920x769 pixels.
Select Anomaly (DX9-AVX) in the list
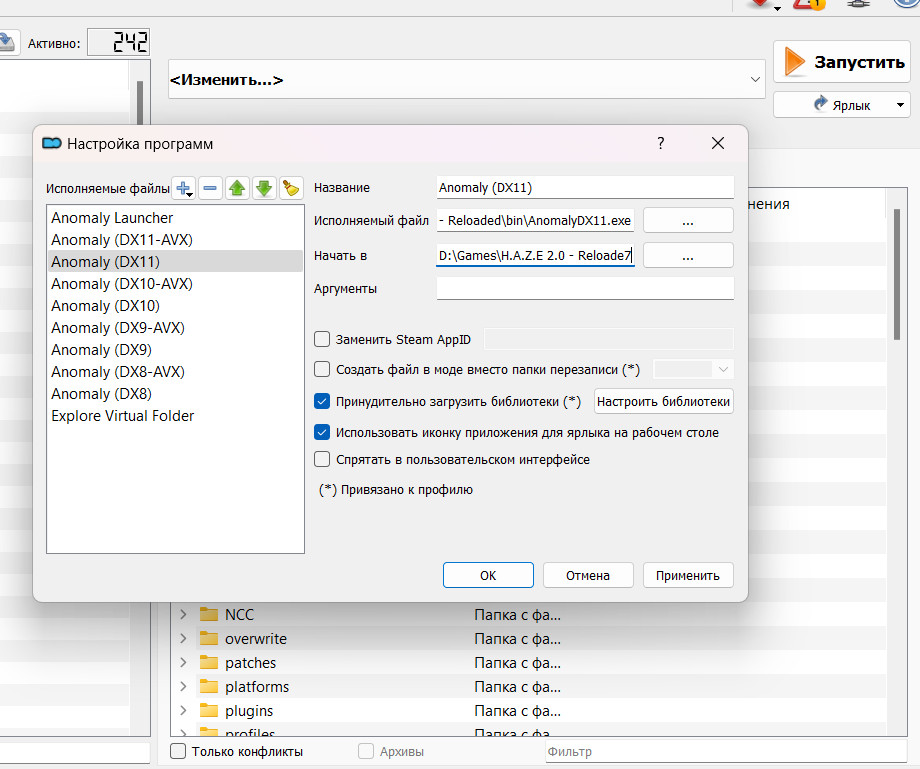coord(175,328)
